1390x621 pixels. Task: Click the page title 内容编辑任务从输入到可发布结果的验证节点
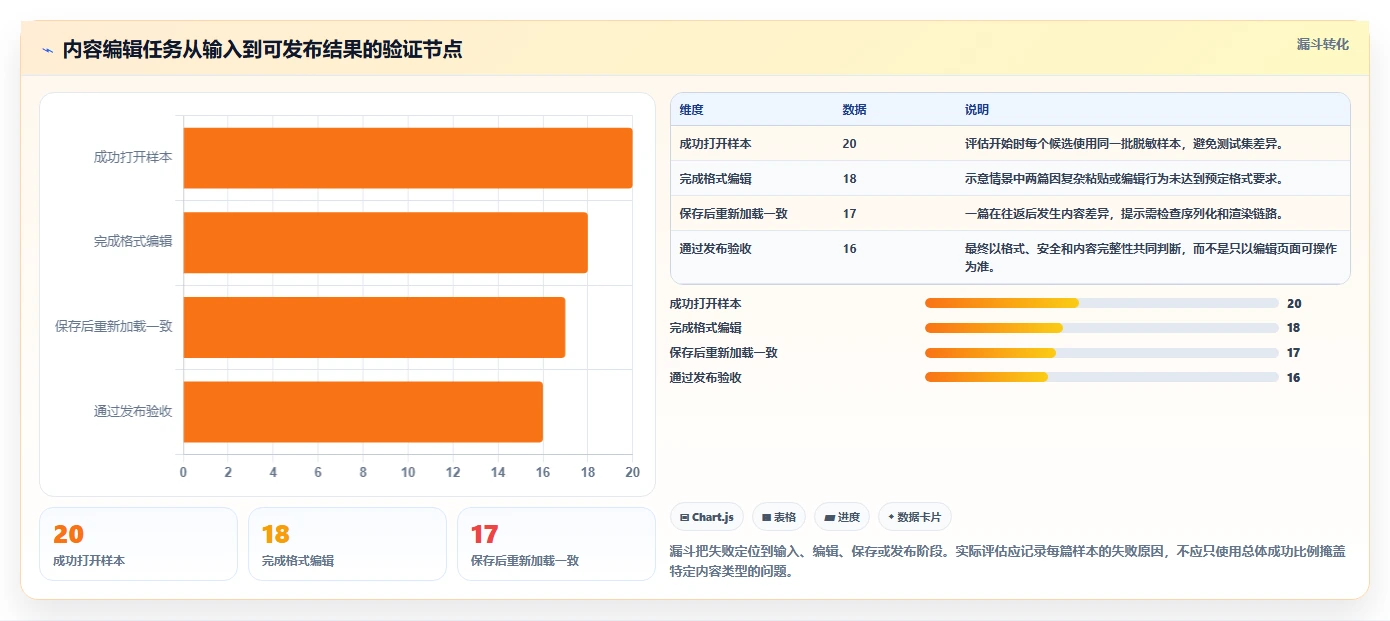coord(262,50)
